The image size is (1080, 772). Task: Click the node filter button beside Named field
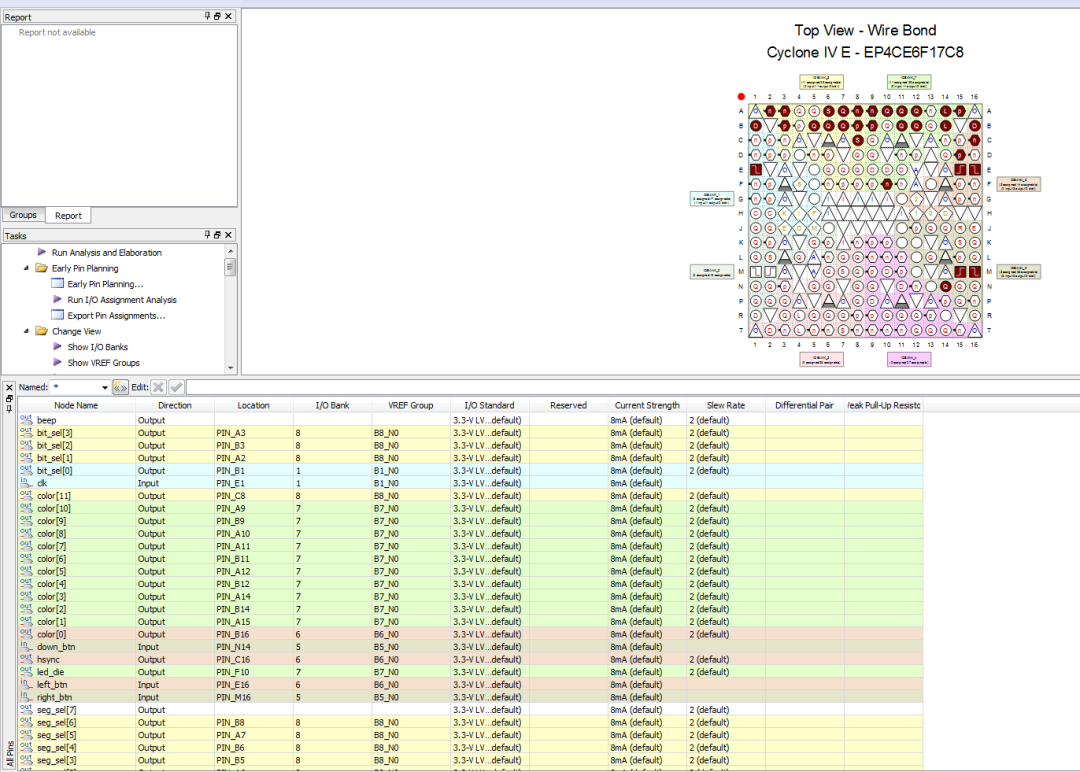click(x=120, y=387)
